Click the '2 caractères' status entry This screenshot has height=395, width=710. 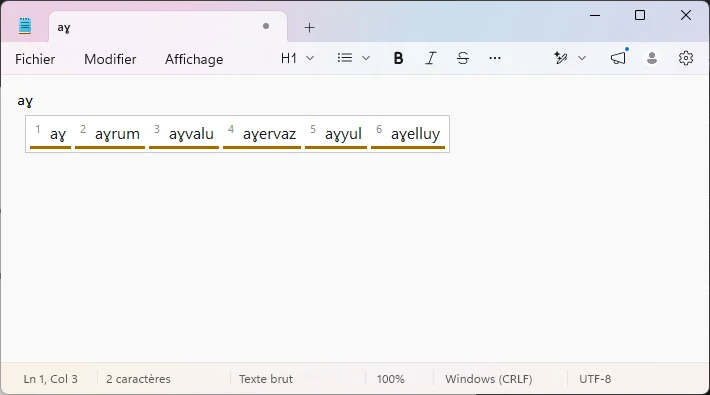[x=138, y=379]
